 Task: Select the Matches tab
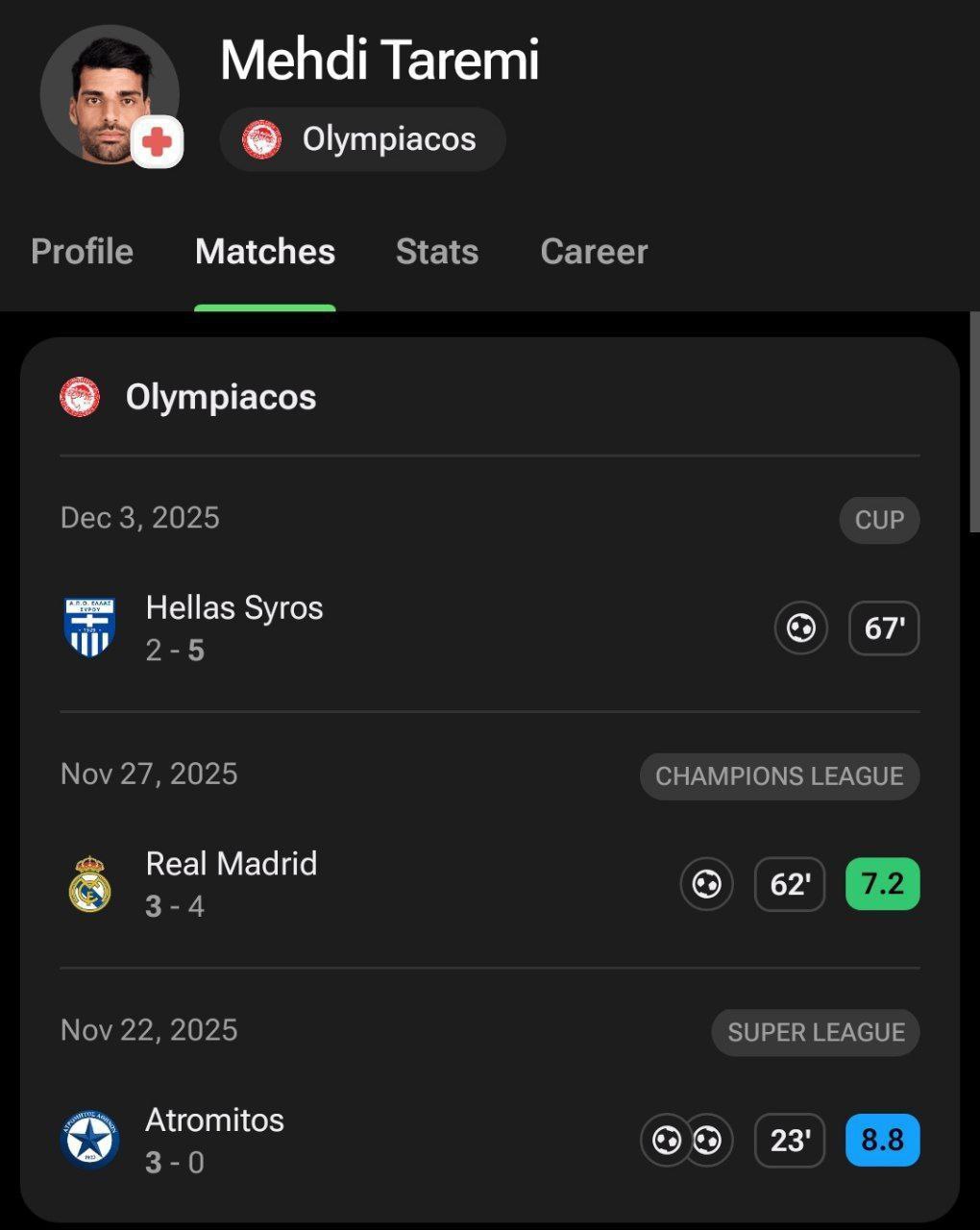[x=265, y=252]
